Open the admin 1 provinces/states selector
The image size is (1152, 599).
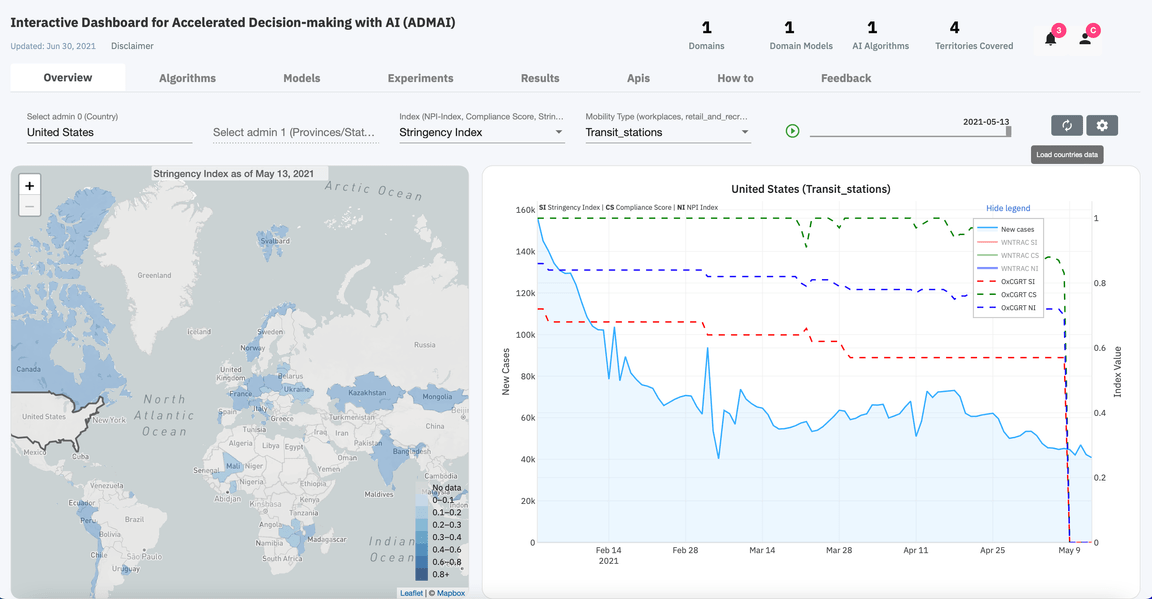[x=295, y=132]
